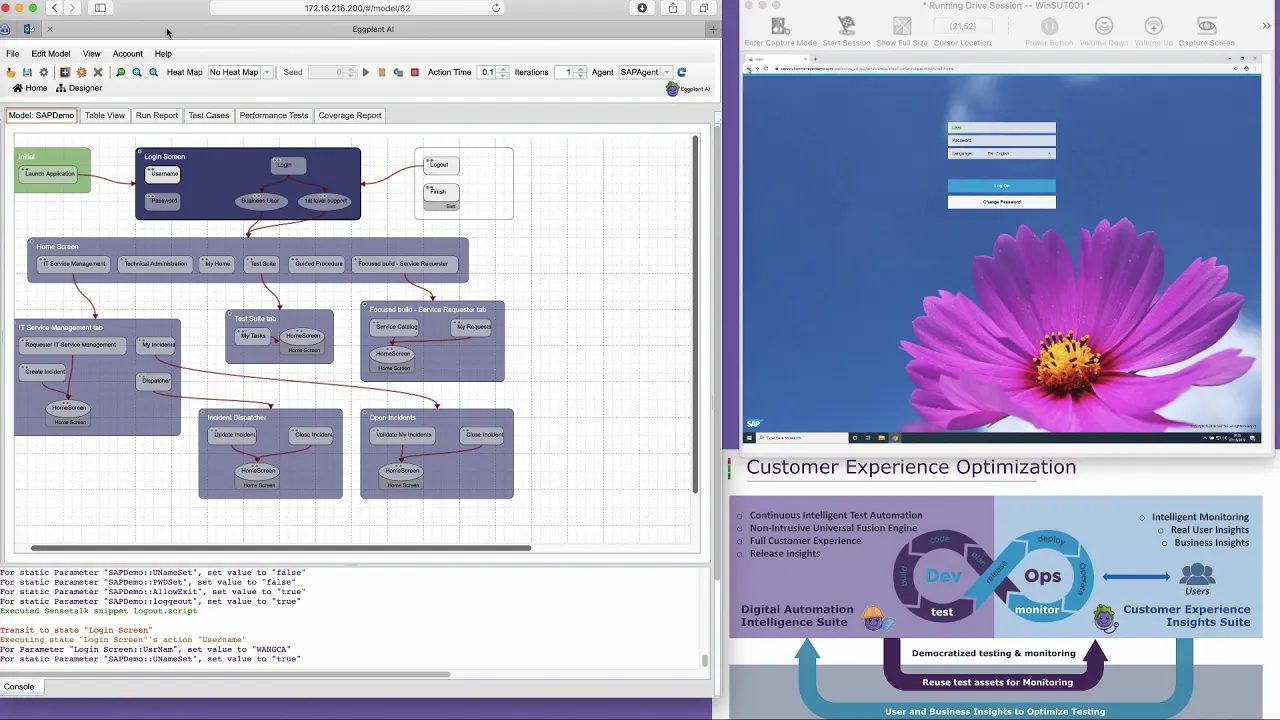Open the Language dropdown on SAP login
The height and width of the screenshot is (720, 1280).
pyautogui.click(x=1001, y=153)
